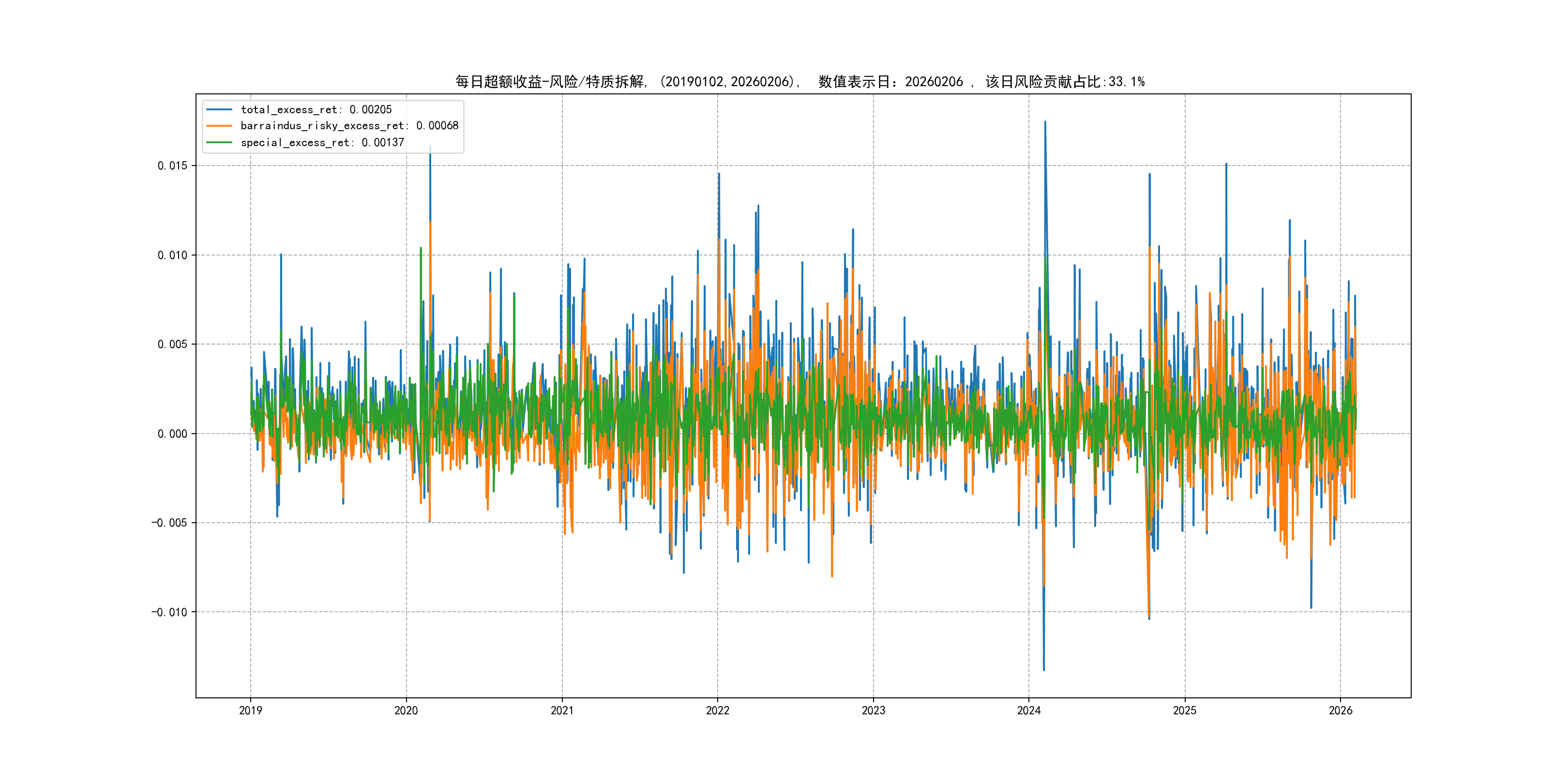Viewport: 1568px width, 784px height.
Task: Click the -0.005 y-axis tick label
Action: click(x=169, y=523)
